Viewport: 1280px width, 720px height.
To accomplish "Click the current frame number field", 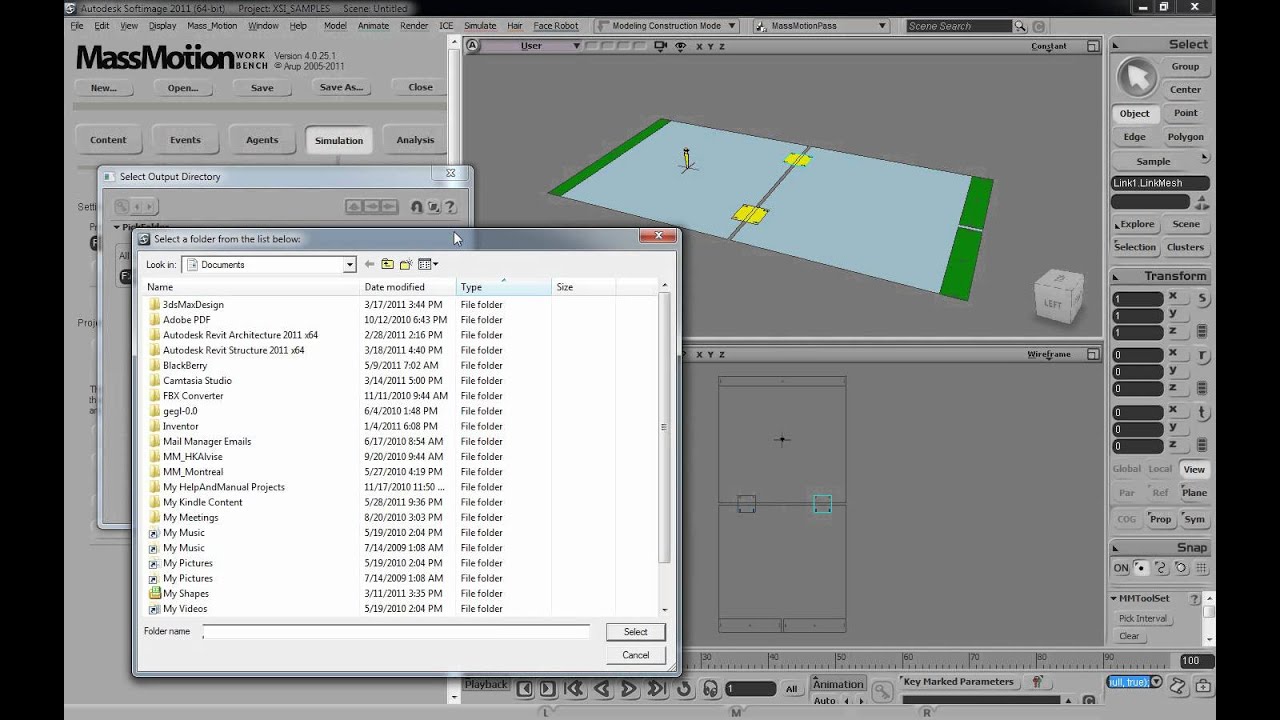I will pyautogui.click(x=750, y=689).
